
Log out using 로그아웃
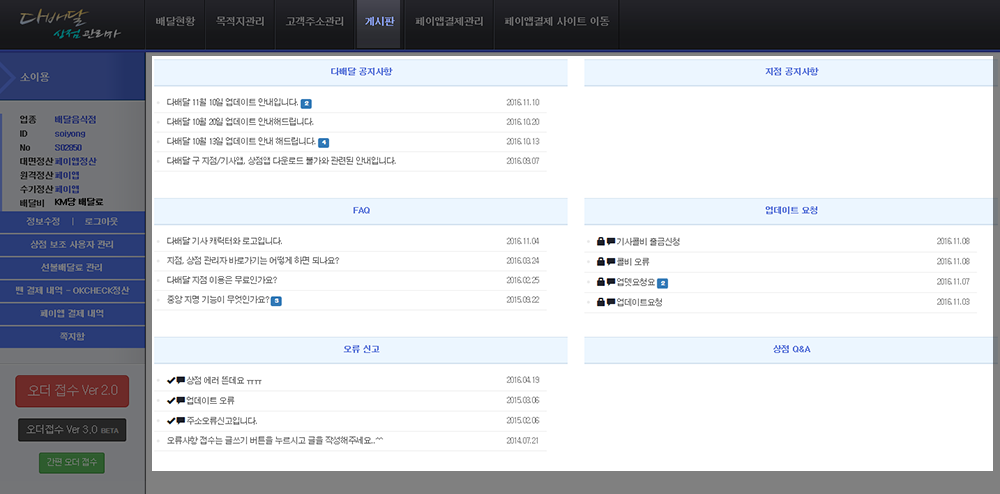coord(101,221)
